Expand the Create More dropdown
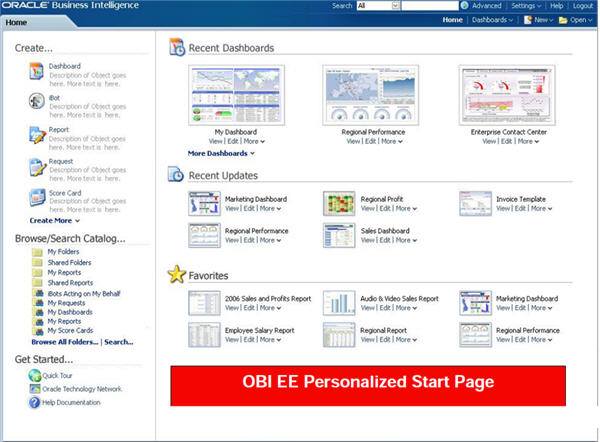This screenshot has width=600, height=442. tap(55, 220)
